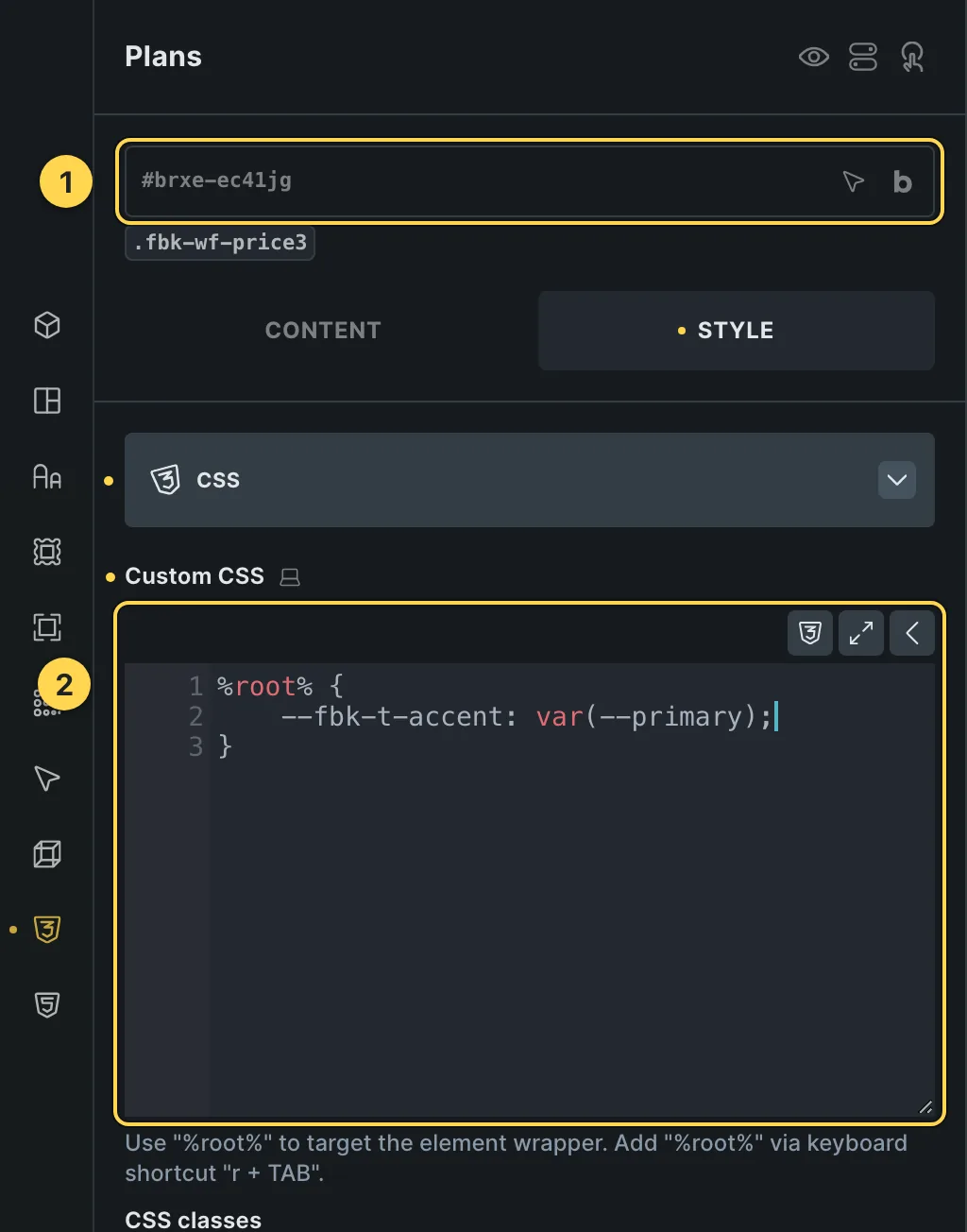Open the square frame icon above the dots

coord(47,627)
